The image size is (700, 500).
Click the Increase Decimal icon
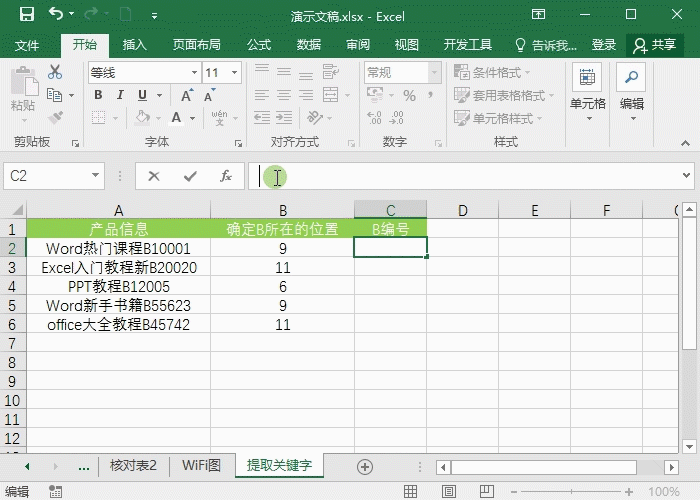tap(374, 118)
